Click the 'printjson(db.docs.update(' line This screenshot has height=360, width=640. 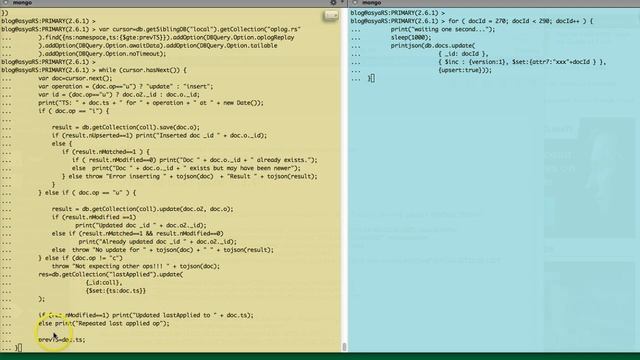click(x=433, y=46)
